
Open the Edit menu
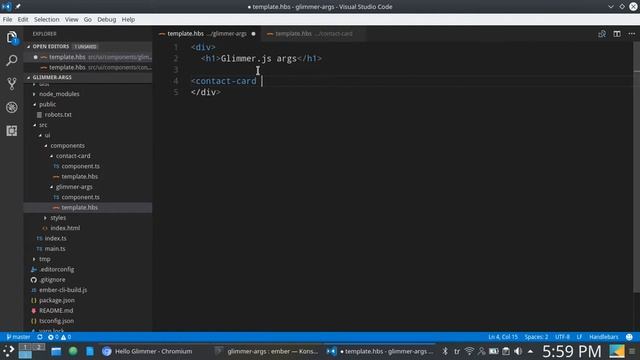click(x=23, y=20)
